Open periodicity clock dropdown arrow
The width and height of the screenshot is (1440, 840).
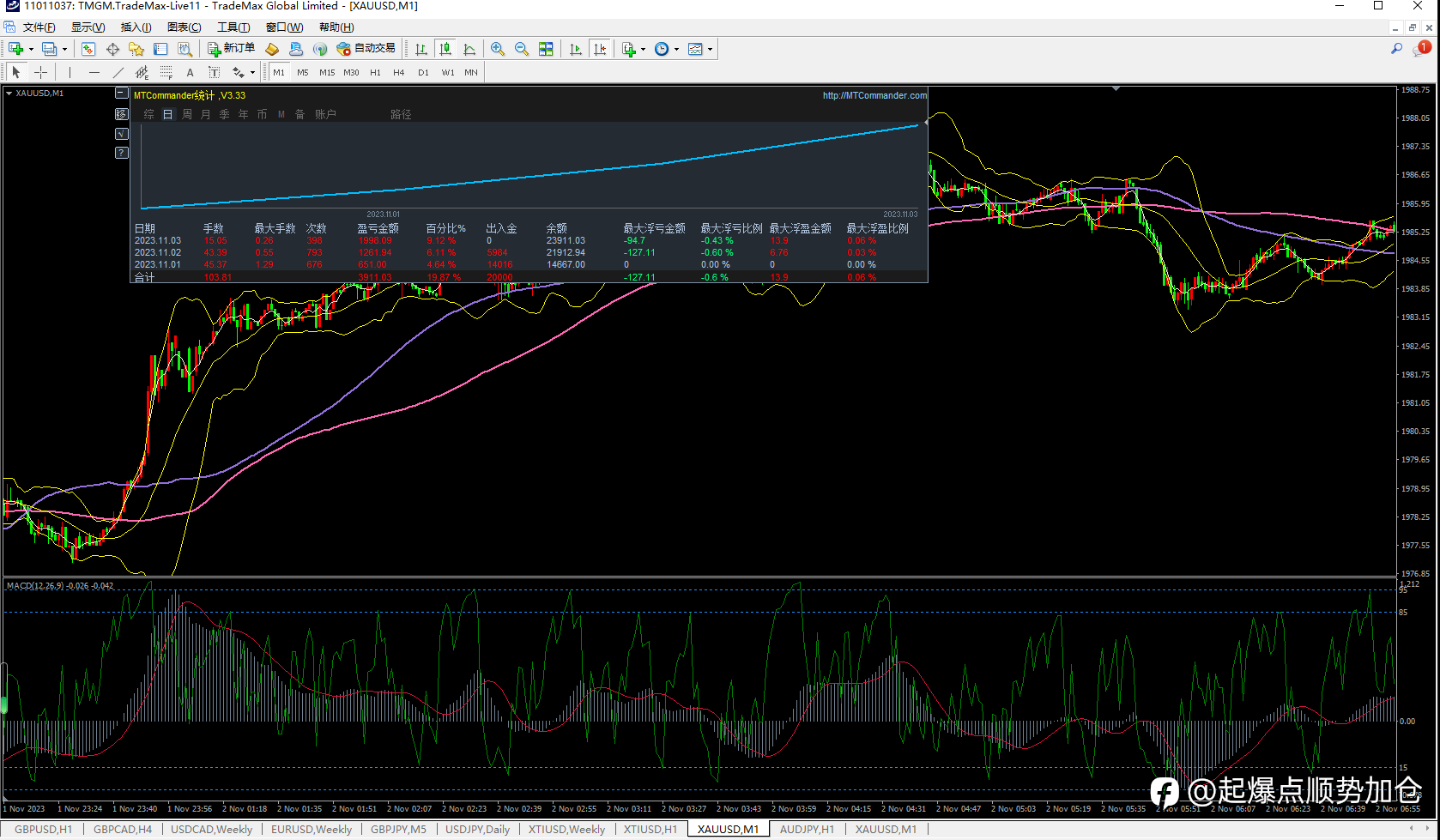click(x=676, y=49)
